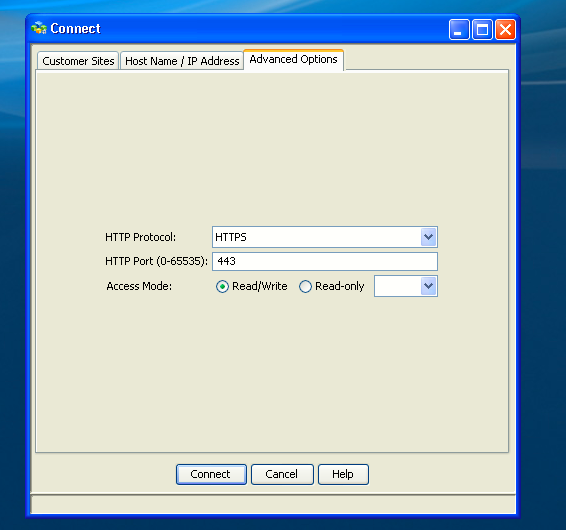Screen dimensions: 566x530
Task: Click the empty combo box next to Read-only
Action: (x=397, y=286)
